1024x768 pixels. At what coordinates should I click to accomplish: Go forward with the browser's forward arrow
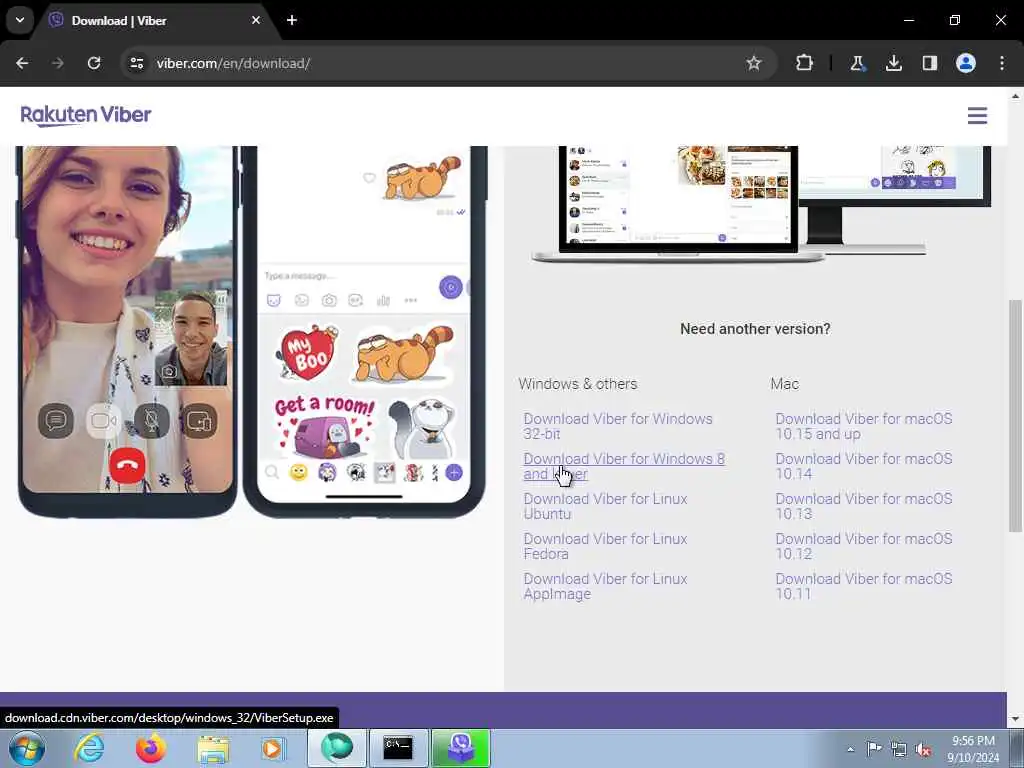click(57, 63)
